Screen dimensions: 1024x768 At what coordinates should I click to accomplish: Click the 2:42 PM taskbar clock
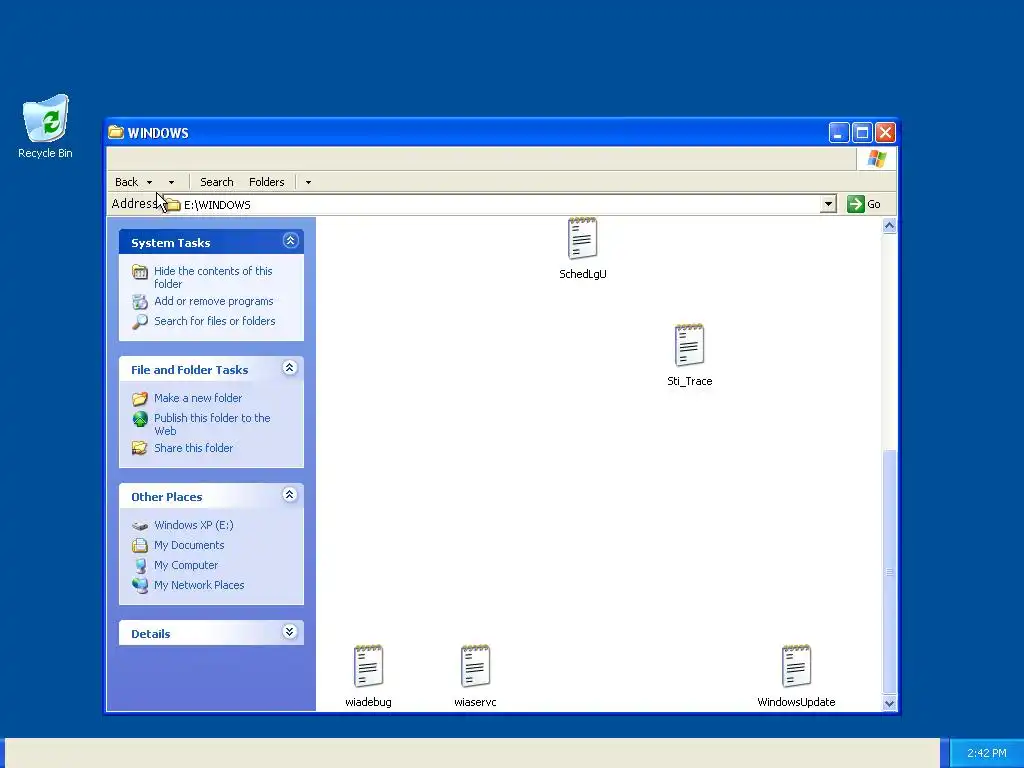(x=986, y=753)
